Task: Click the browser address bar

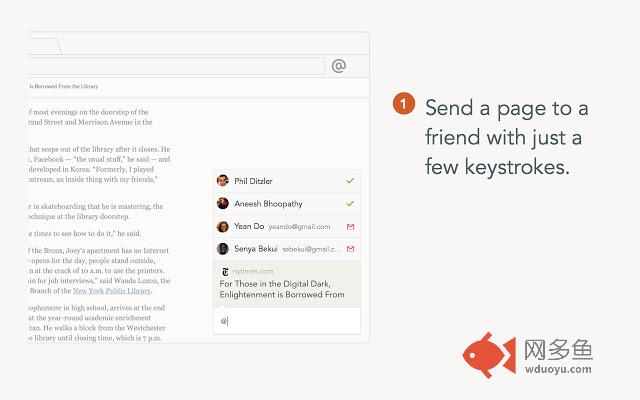Action: coord(176,66)
